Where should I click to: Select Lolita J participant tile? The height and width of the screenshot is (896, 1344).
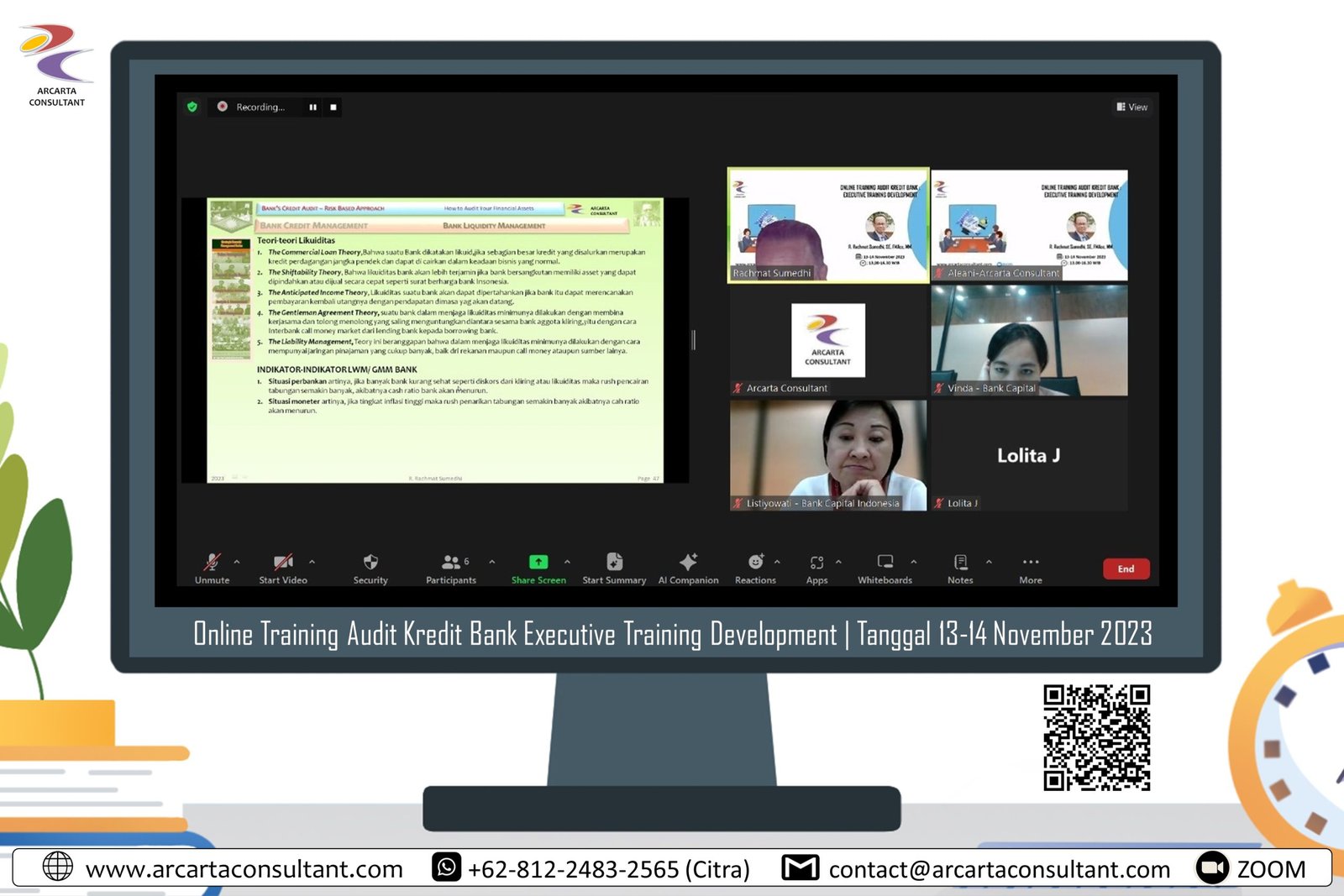[1029, 455]
